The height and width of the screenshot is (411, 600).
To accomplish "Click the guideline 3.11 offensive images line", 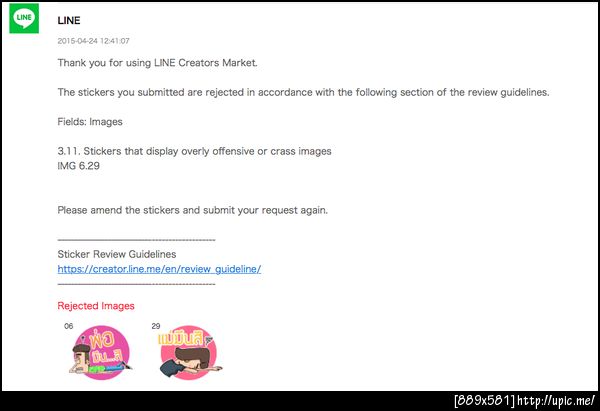I will (x=194, y=151).
